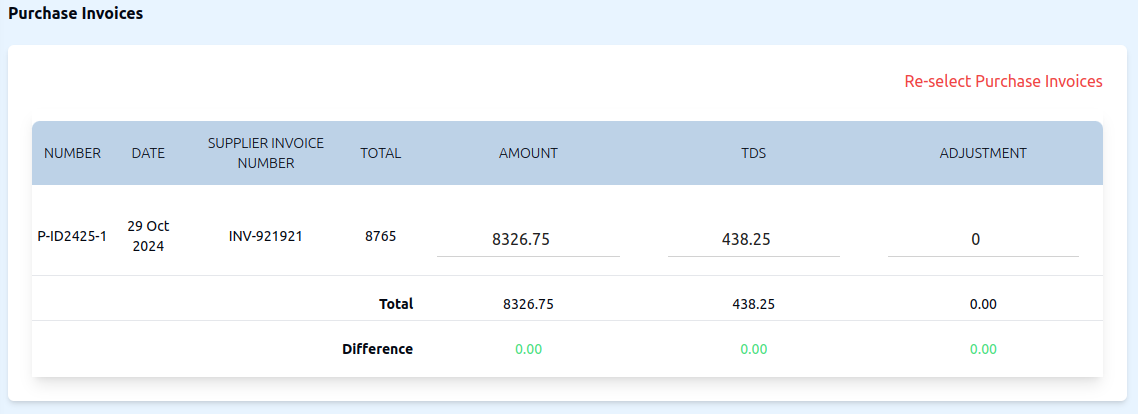This screenshot has height=414, width=1138.
Task: Click the AMOUNT column header
Action: point(528,153)
